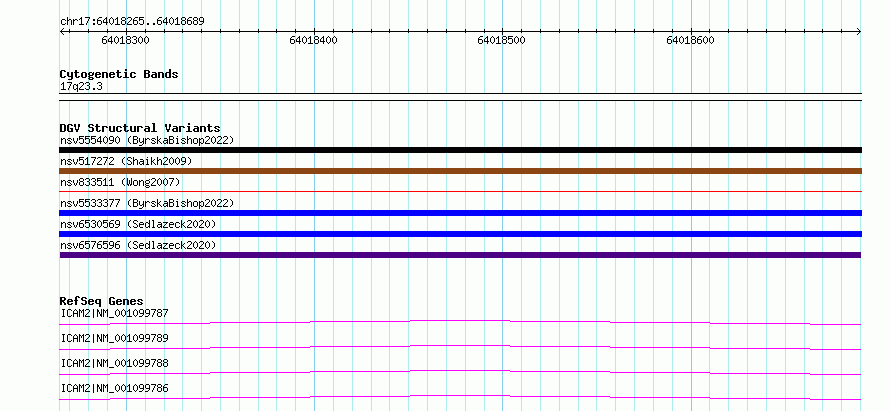Click the ICAM2|NM_001099786 transcript label

point(114,388)
